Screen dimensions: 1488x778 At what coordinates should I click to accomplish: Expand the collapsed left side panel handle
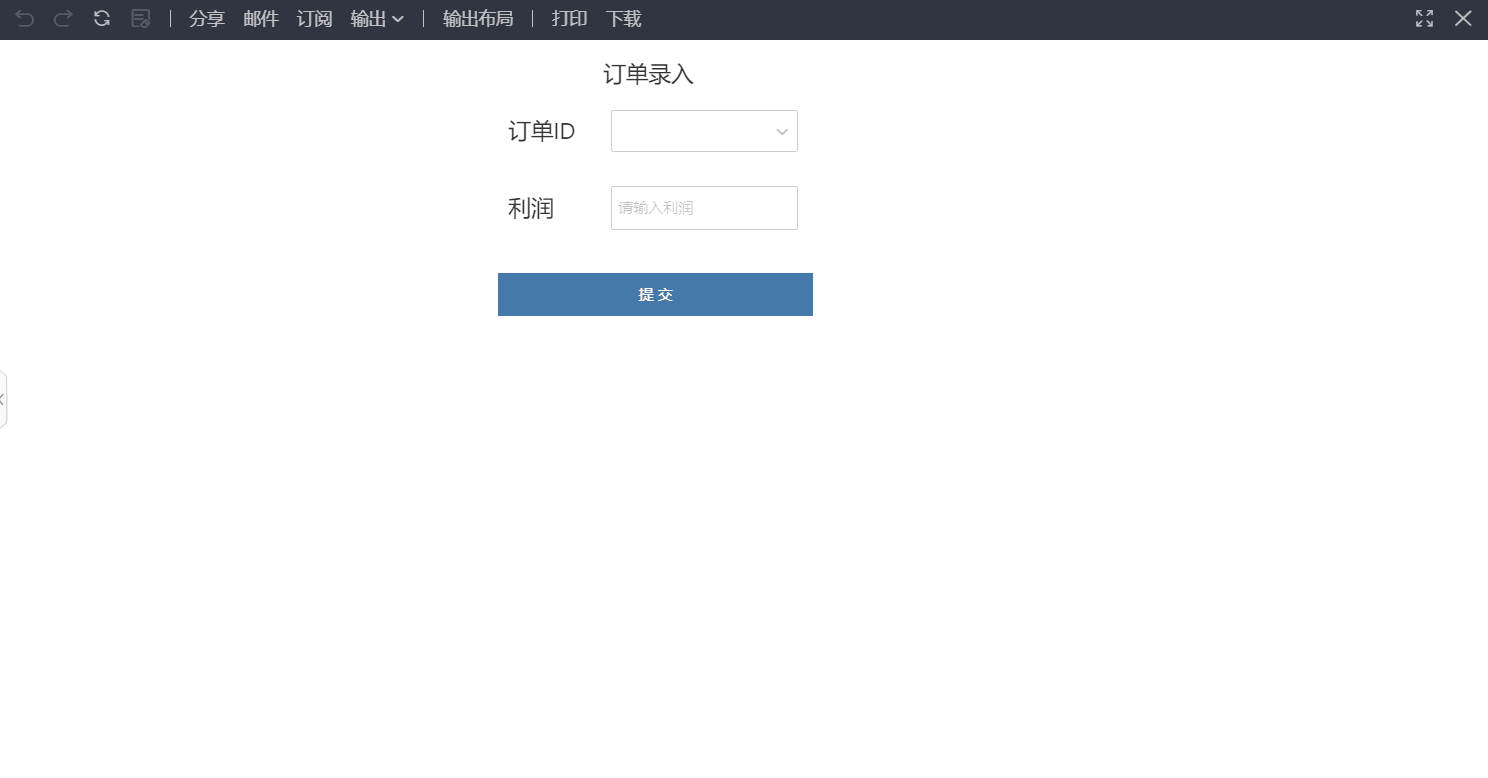coord(3,400)
